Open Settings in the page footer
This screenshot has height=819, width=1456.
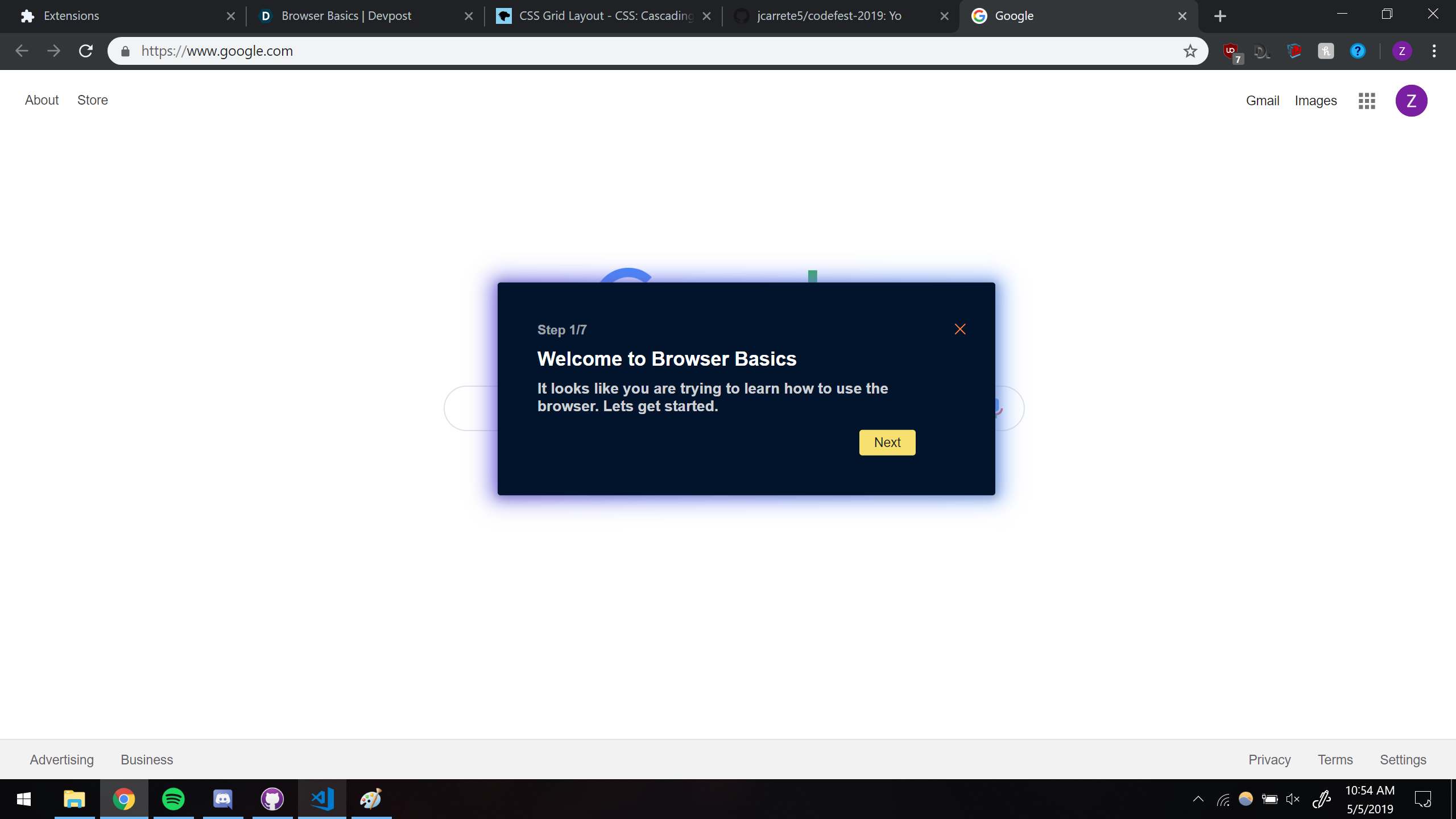pos(1403,760)
